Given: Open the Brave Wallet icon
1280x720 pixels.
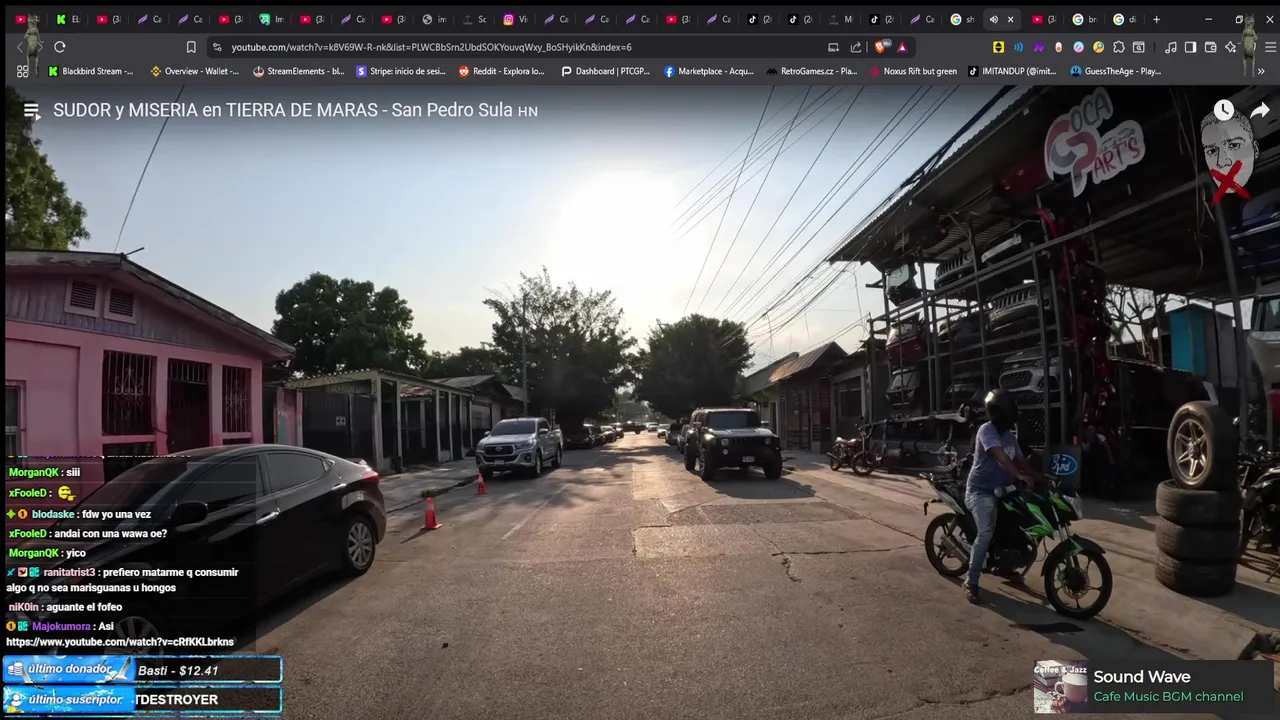Looking at the screenshot, I should coord(1210,47).
